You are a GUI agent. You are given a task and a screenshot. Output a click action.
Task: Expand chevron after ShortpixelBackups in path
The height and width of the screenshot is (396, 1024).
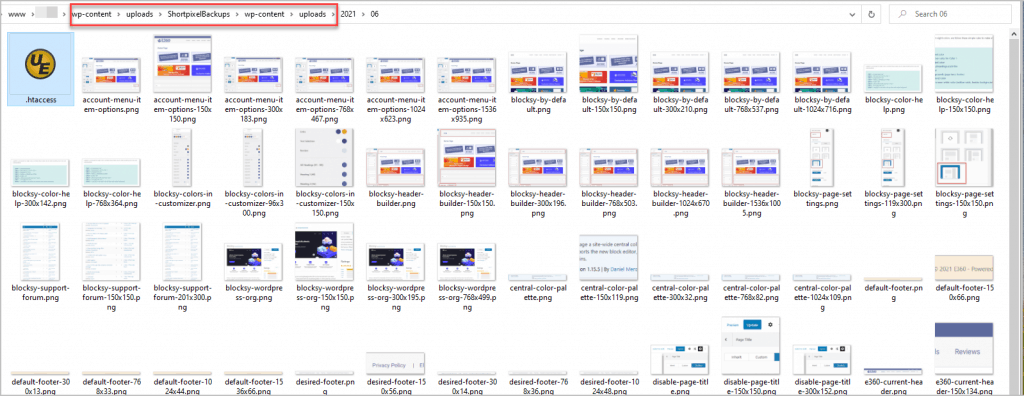[236, 14]
